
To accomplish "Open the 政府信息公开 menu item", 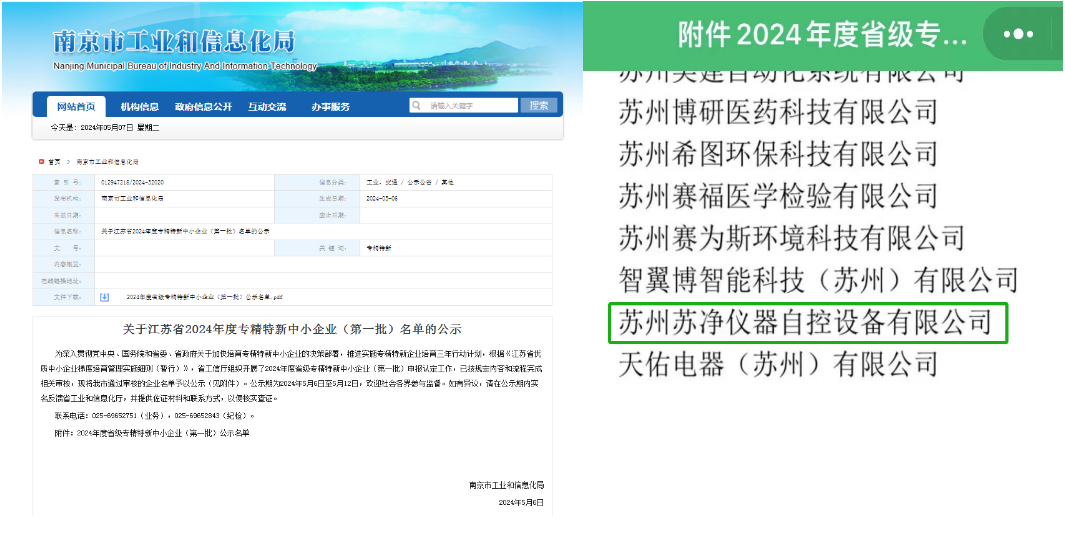I will pos(203,107).
